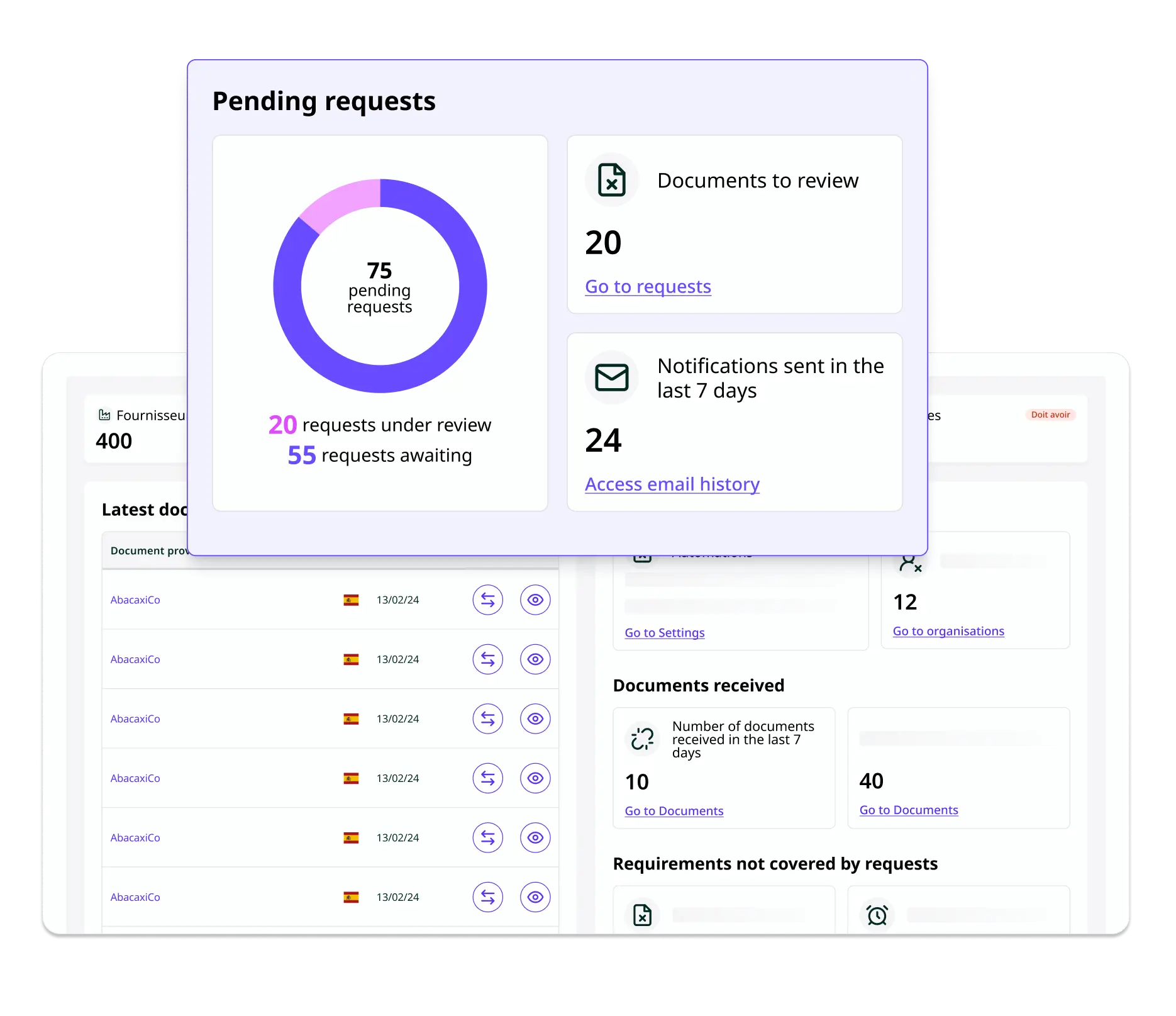The width and height of the screenshot is (1176, 1016).
Task: Click the envelope icon for notifications sent
Action: [611, 377]
